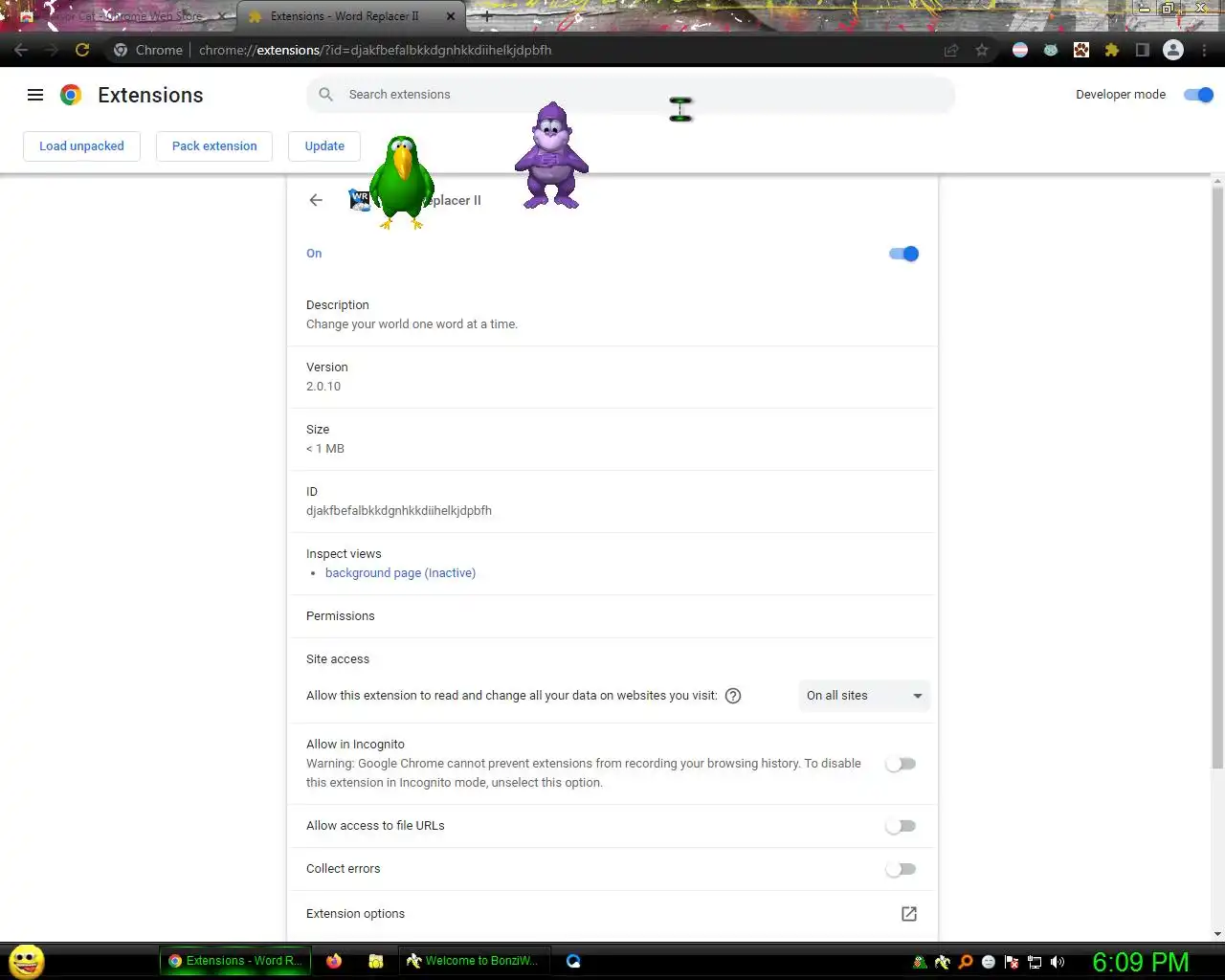1225x980 pixels.
Task: Close the Word Replacer II tab
Action: coord(451,16)
